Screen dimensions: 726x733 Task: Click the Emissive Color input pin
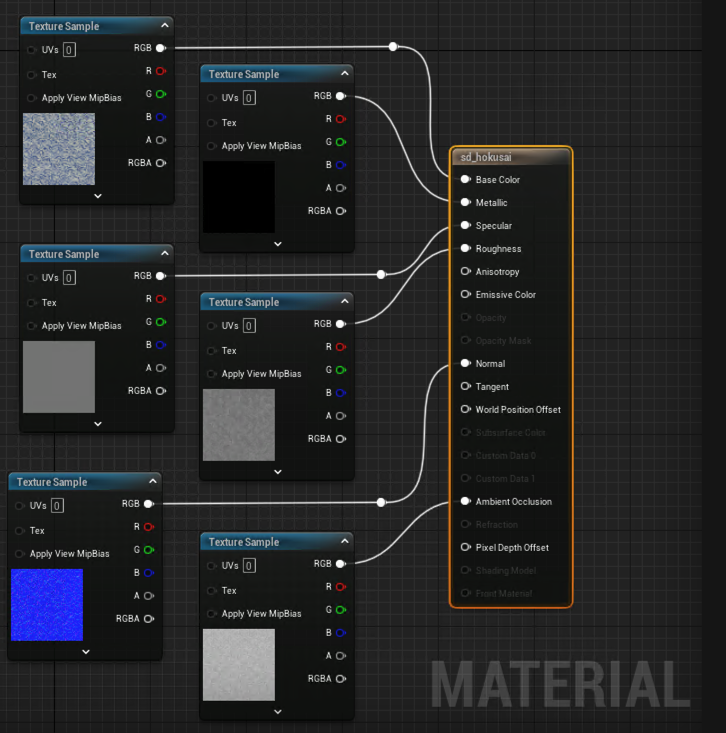pos(465,294)
